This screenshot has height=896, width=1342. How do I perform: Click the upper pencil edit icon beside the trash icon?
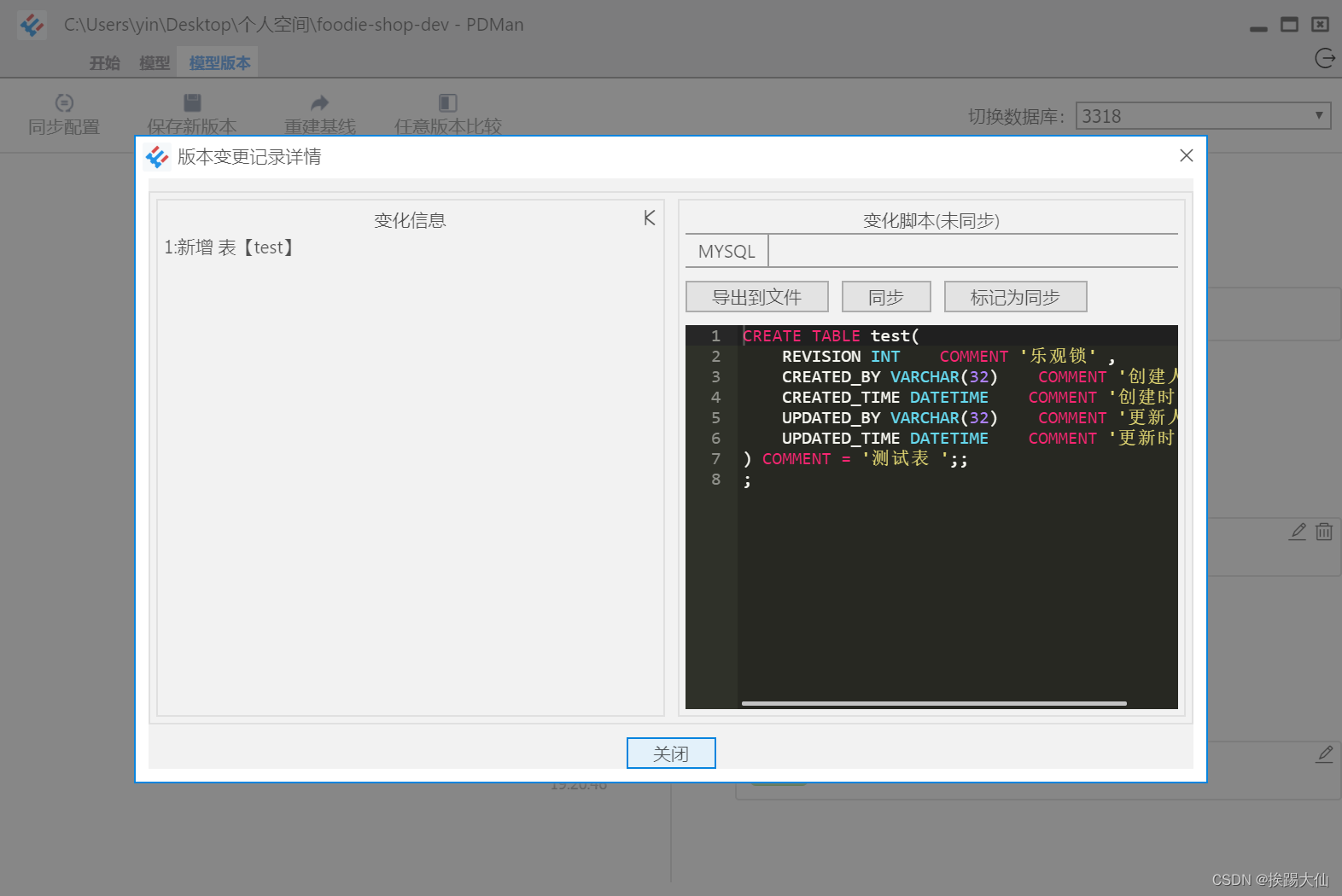pyautogui.click(x=1298, y=532)
